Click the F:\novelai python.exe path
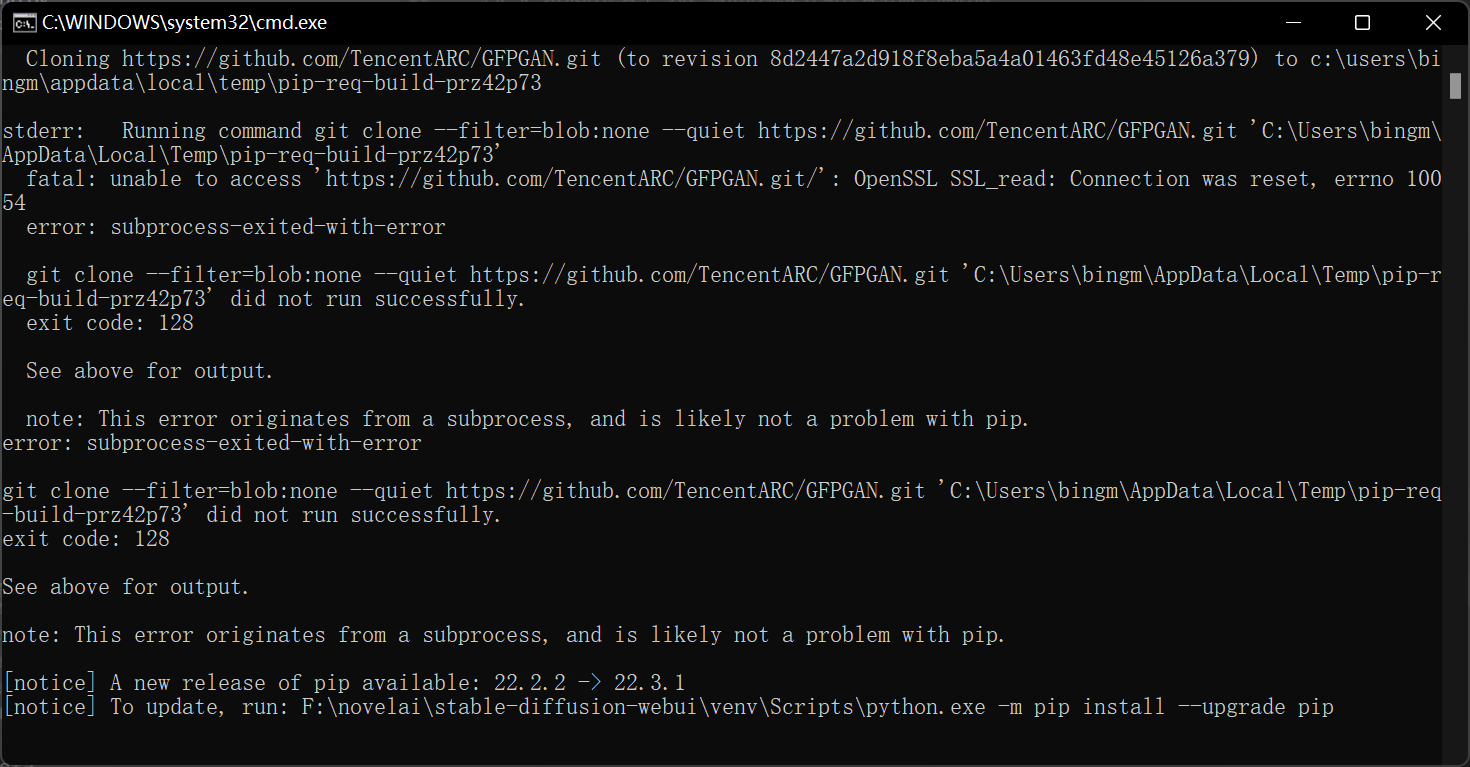1470x767 pixels. tap(643, 707)
